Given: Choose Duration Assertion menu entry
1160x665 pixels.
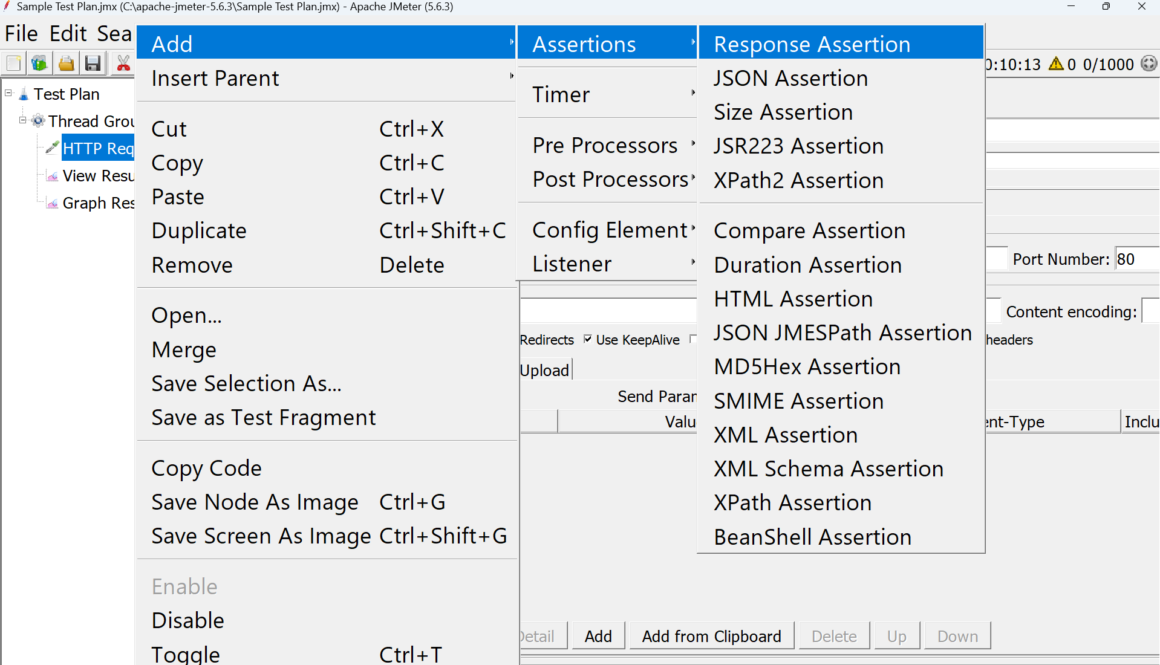Looking at the screenshot, I should pyautogui.click(x=807, y=265).
